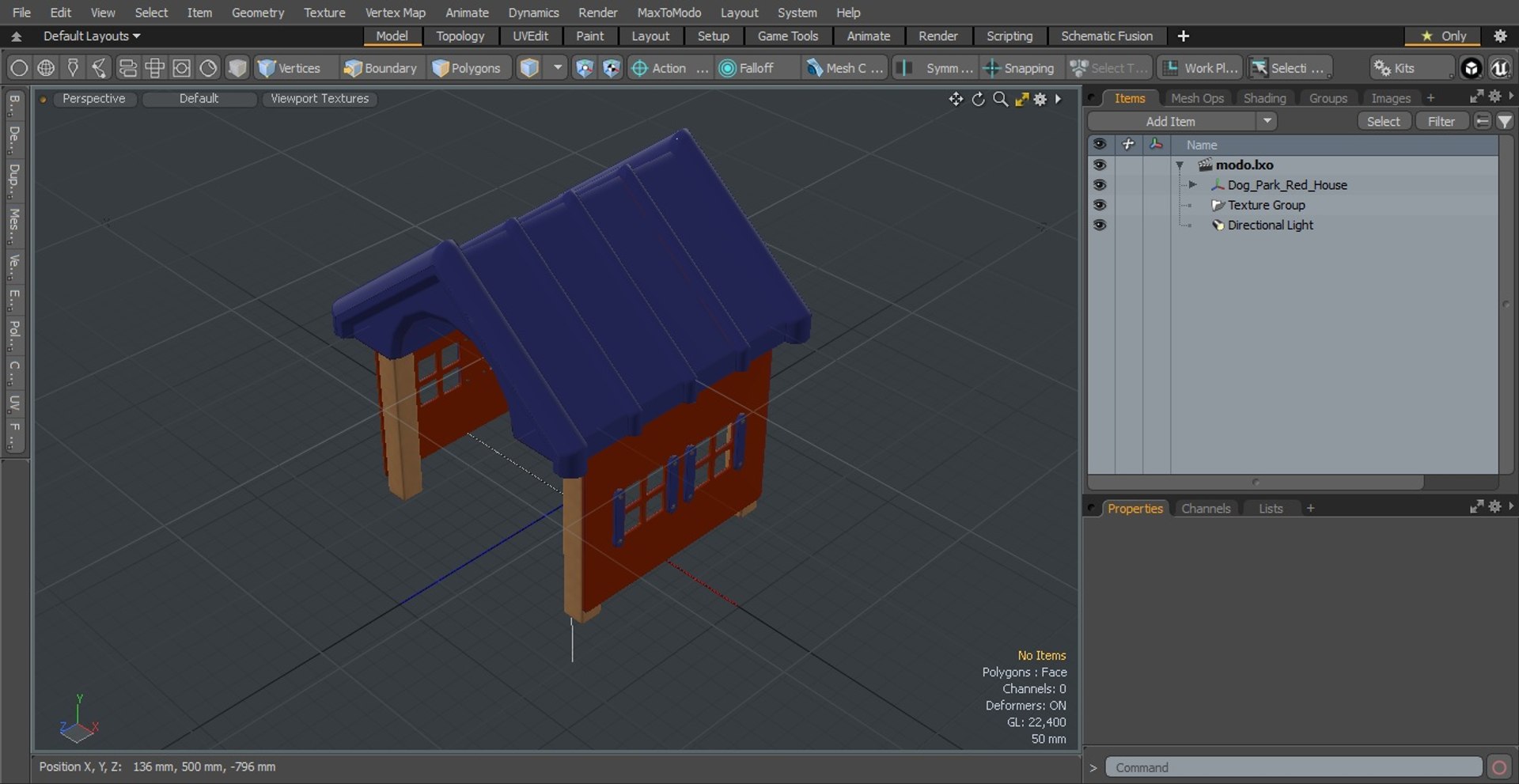
Task: Click the stacked capsule shapes icon
Action: 127,68
